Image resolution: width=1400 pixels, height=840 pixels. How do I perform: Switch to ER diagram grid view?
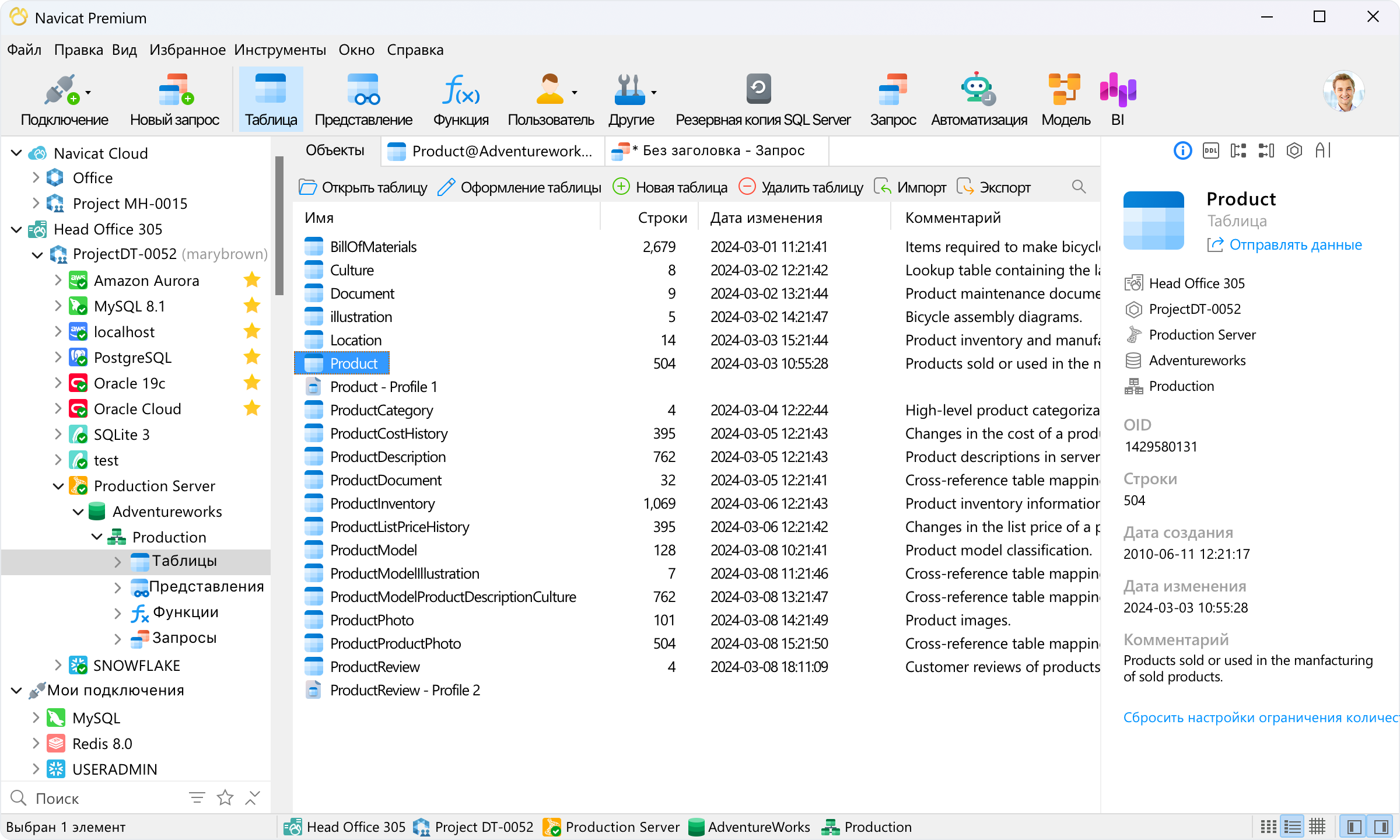click(1317, 827)
